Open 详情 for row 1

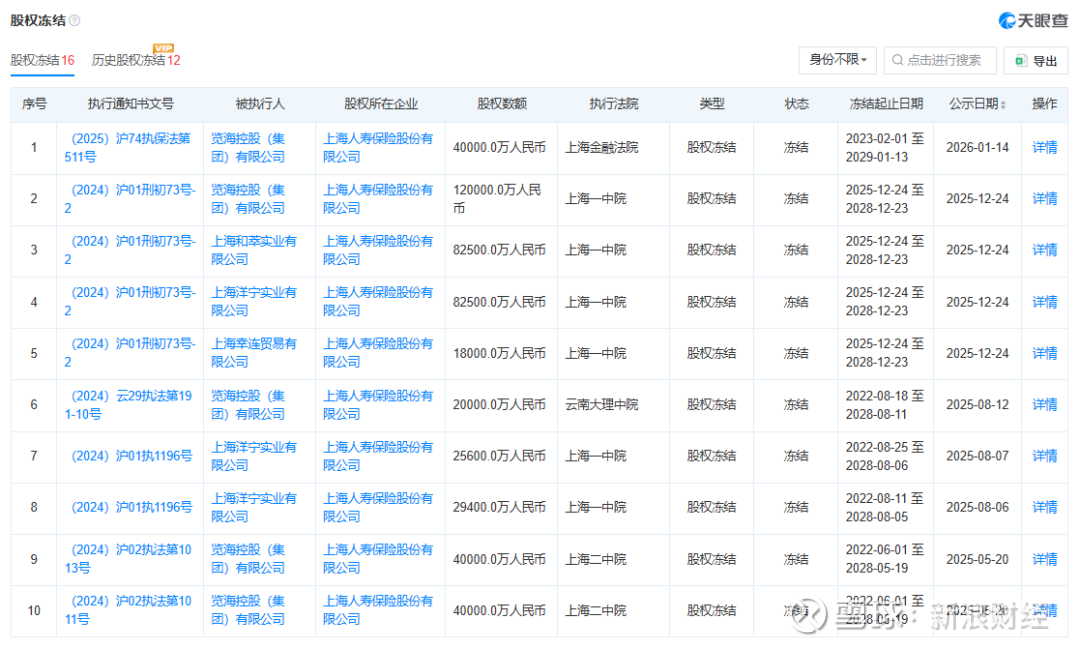(1044, 147)
